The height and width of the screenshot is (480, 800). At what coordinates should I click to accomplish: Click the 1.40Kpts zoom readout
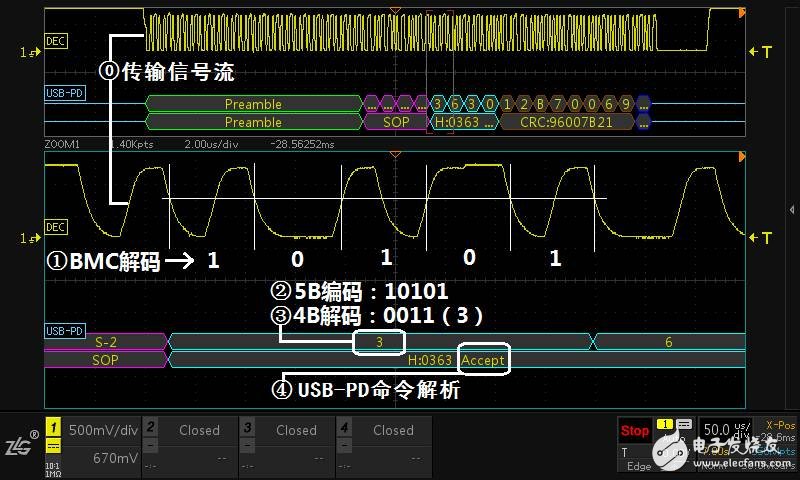(132, 144)
